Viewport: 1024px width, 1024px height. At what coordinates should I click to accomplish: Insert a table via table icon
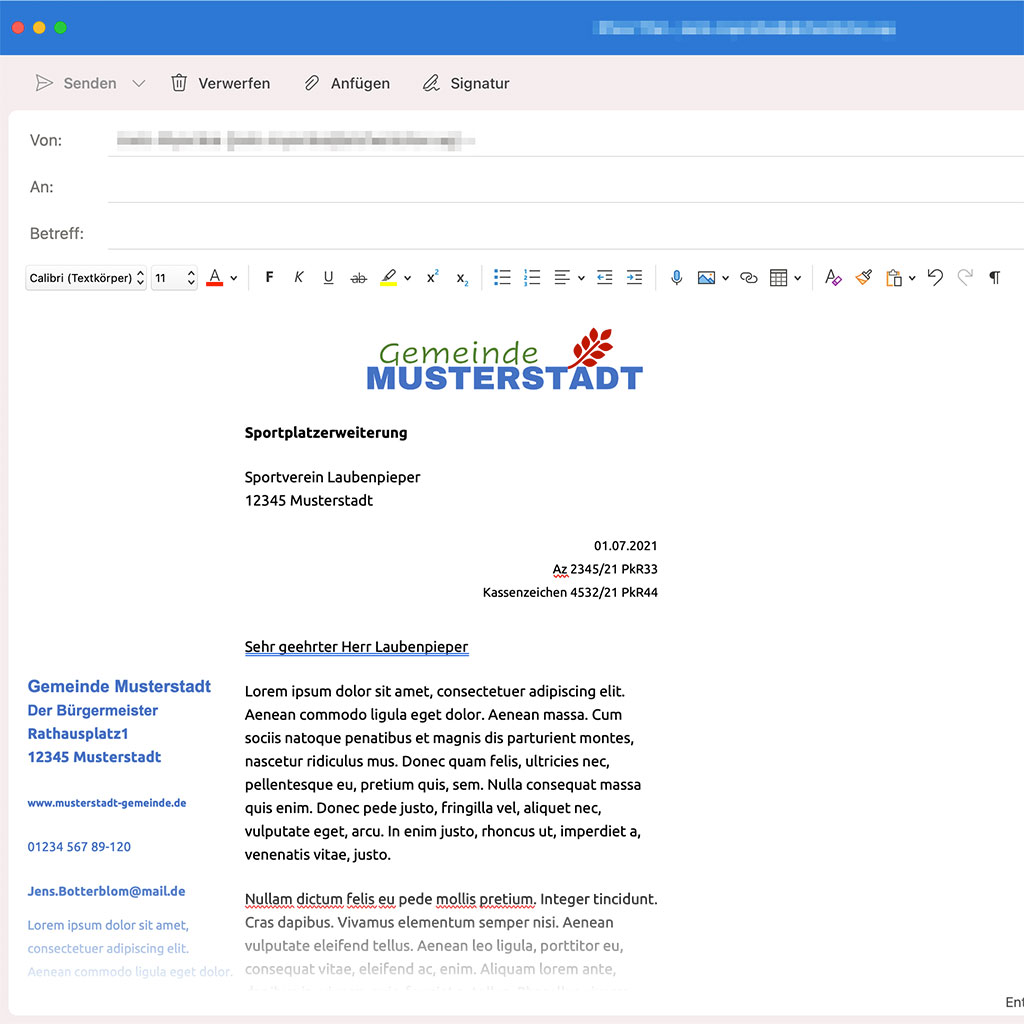778,278
